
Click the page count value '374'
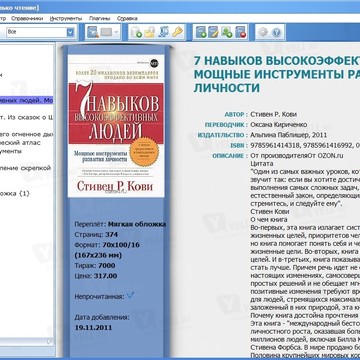click(x=111, y=234)
